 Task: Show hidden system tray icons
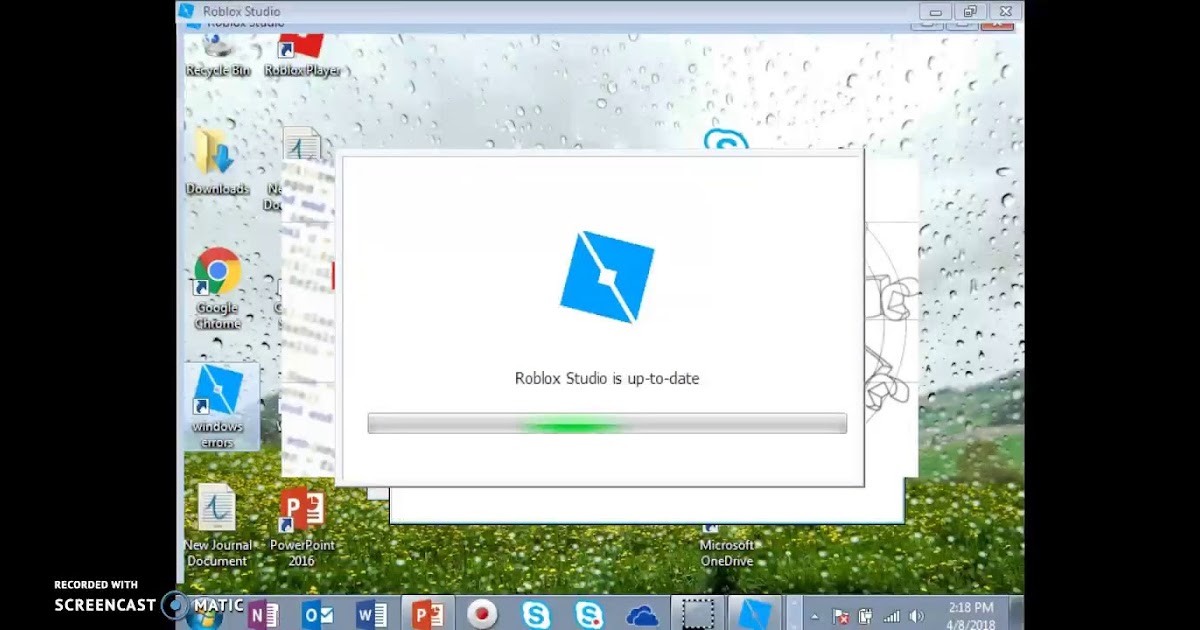click(x=816, y=617)
